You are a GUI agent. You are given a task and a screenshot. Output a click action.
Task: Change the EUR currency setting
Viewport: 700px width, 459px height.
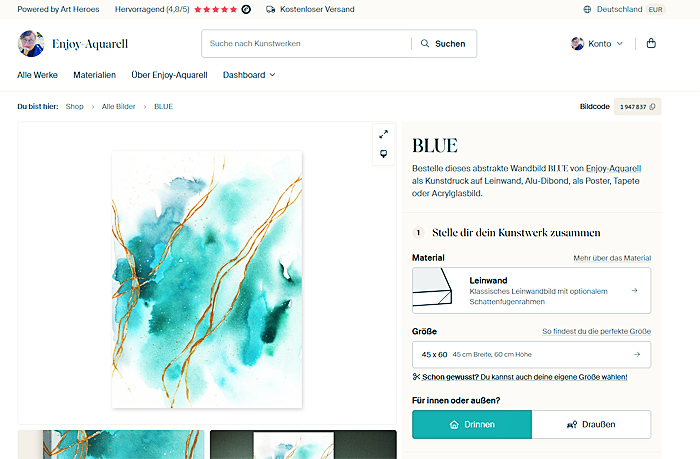(x=655, y=9)
